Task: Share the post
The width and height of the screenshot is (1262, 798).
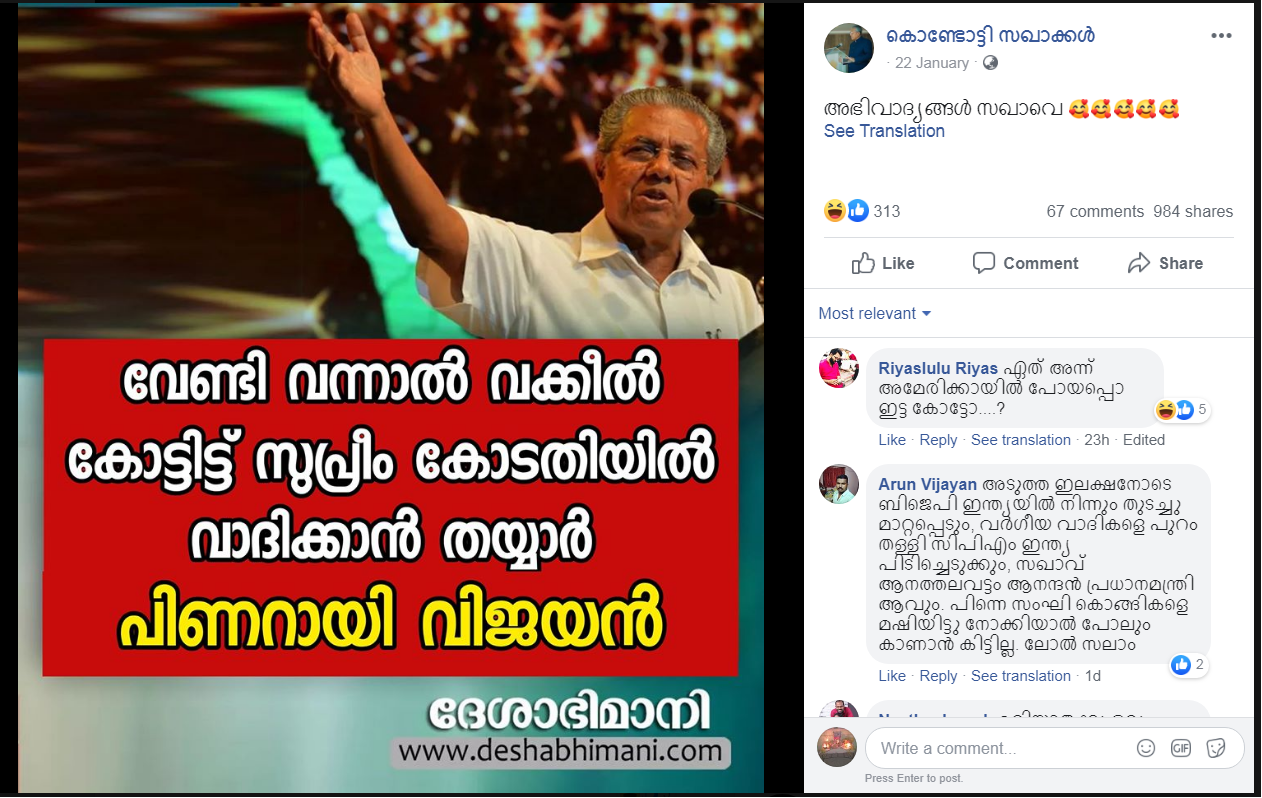Action: (x=1165, y=263)
